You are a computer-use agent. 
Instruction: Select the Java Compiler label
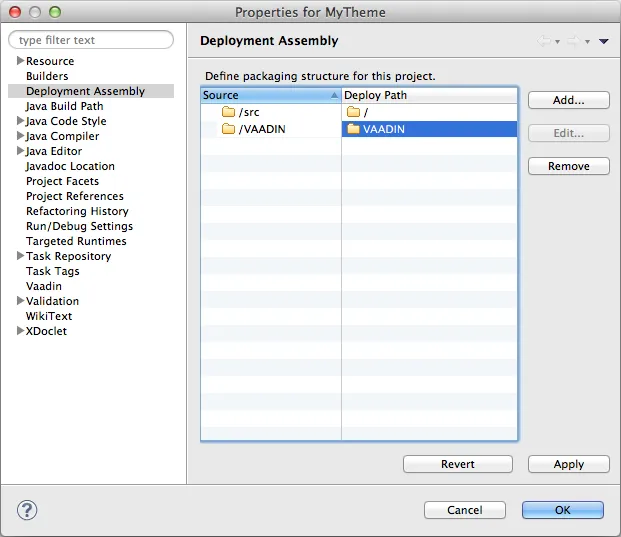pos(63,136)
